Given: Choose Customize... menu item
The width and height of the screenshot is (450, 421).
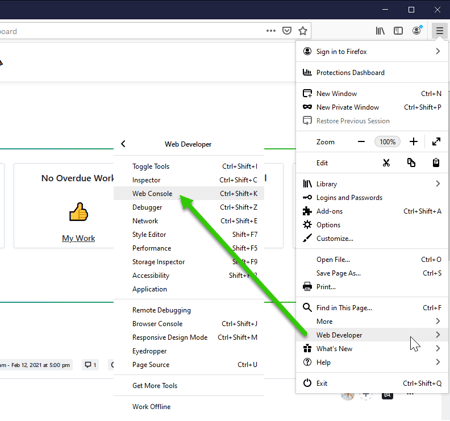Looking at the screenshot, I should 372,238.
